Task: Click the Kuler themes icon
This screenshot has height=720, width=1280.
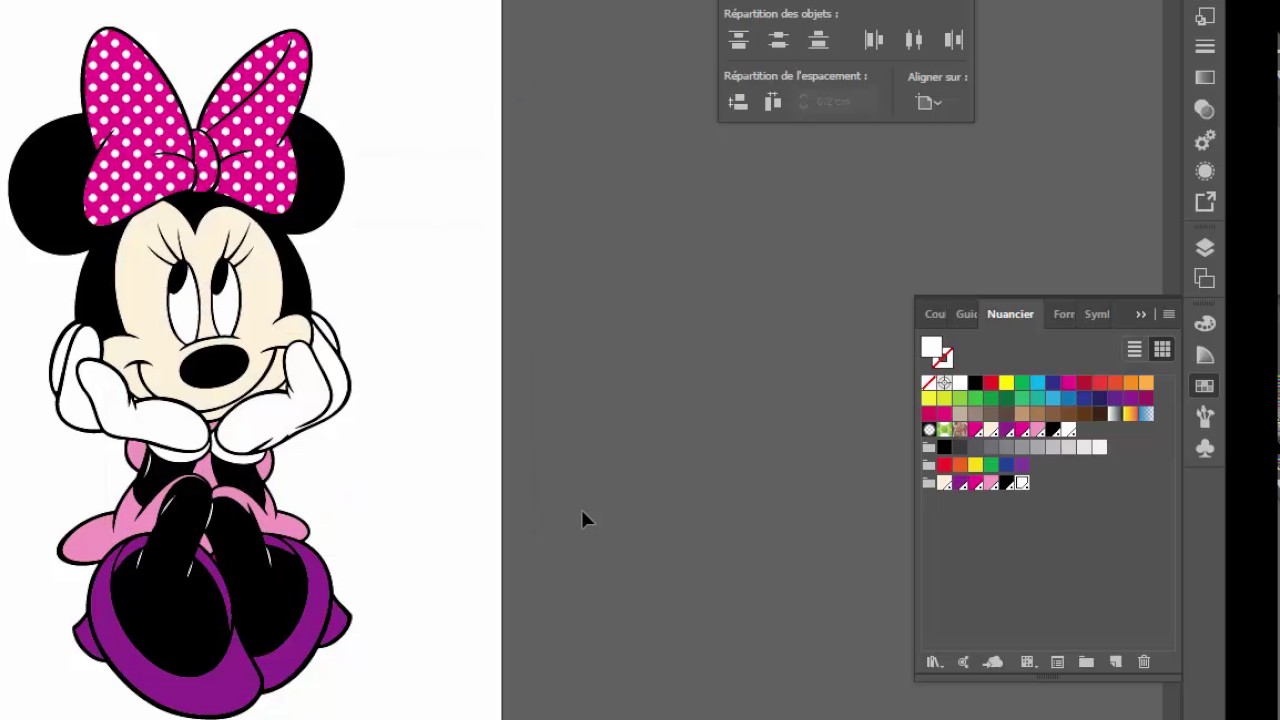Action: click(963, 662)
